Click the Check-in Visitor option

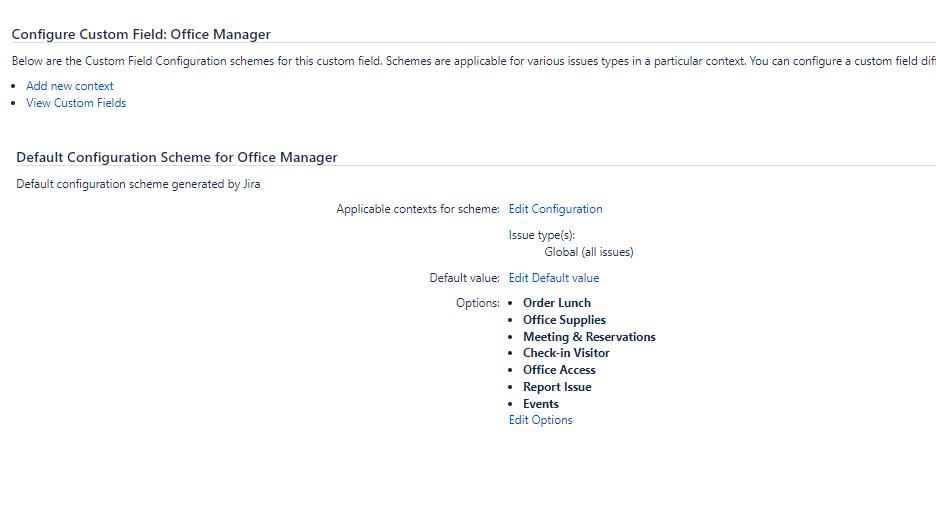566,353
